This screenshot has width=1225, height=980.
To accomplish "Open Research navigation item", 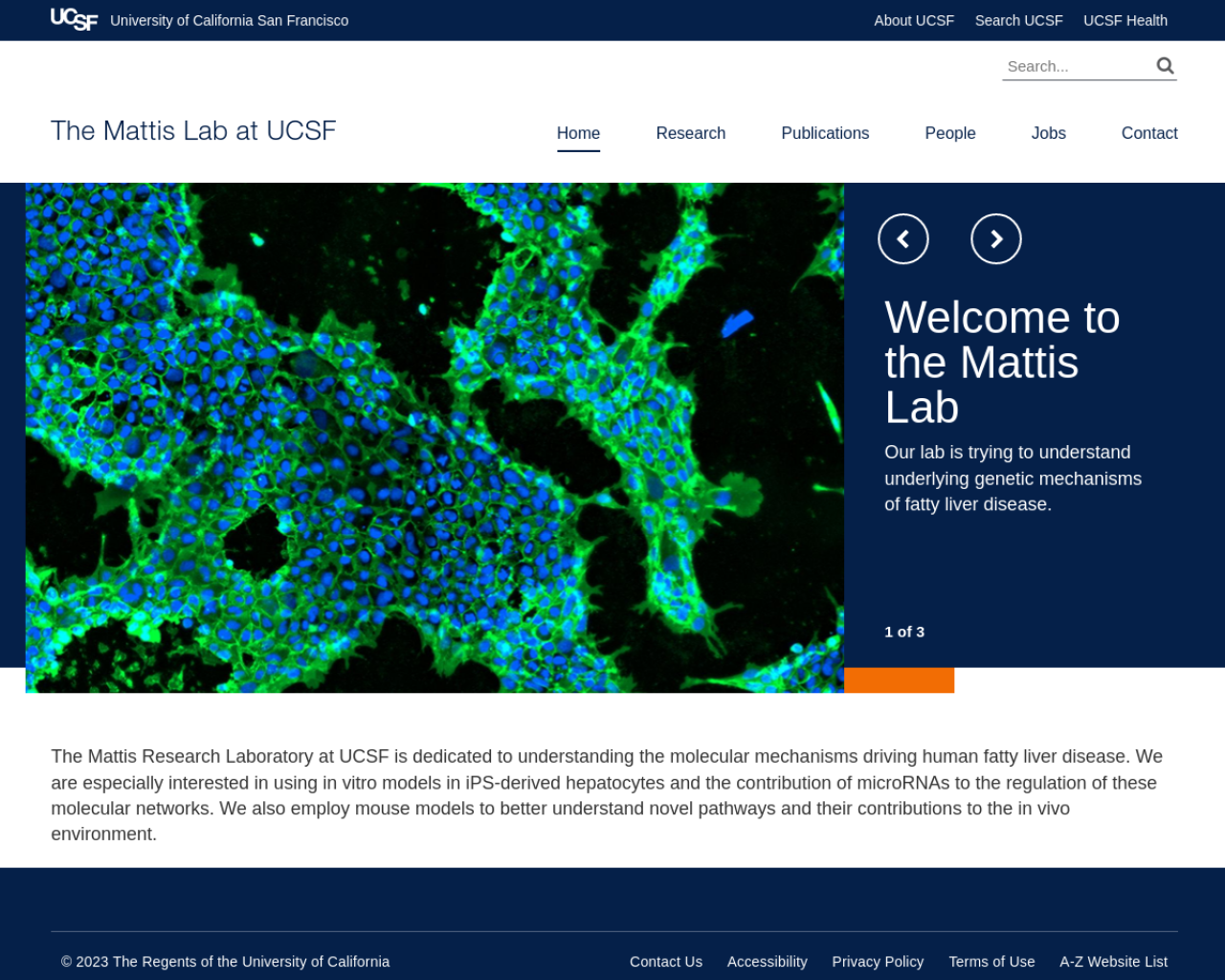I will click(690, 133).
